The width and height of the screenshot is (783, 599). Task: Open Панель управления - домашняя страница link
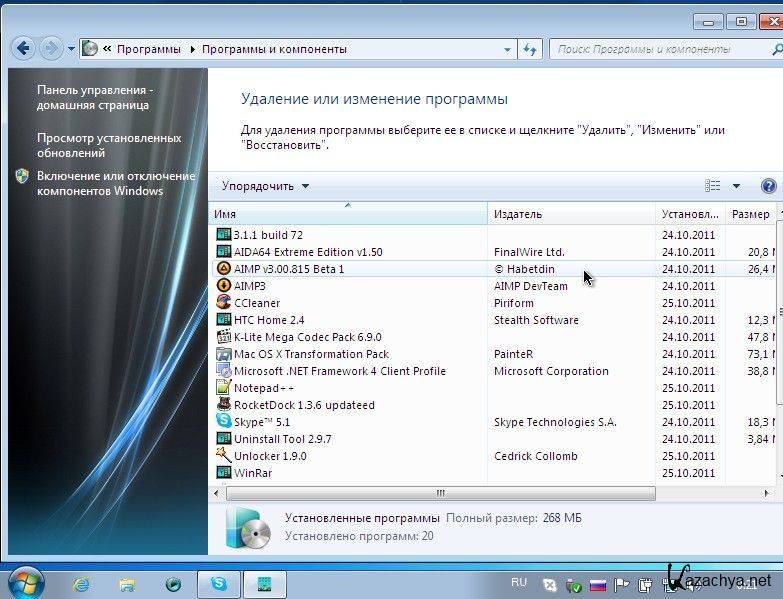93,97
